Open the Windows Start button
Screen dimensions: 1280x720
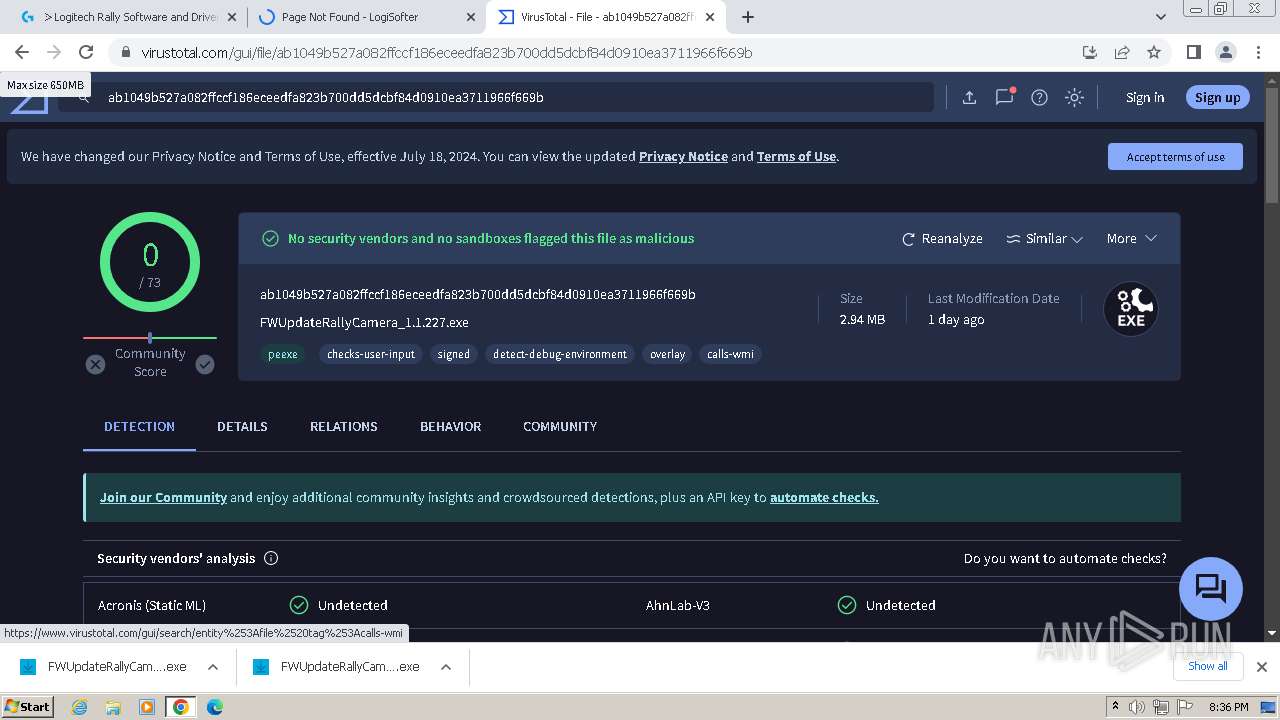tap(27, 706)
